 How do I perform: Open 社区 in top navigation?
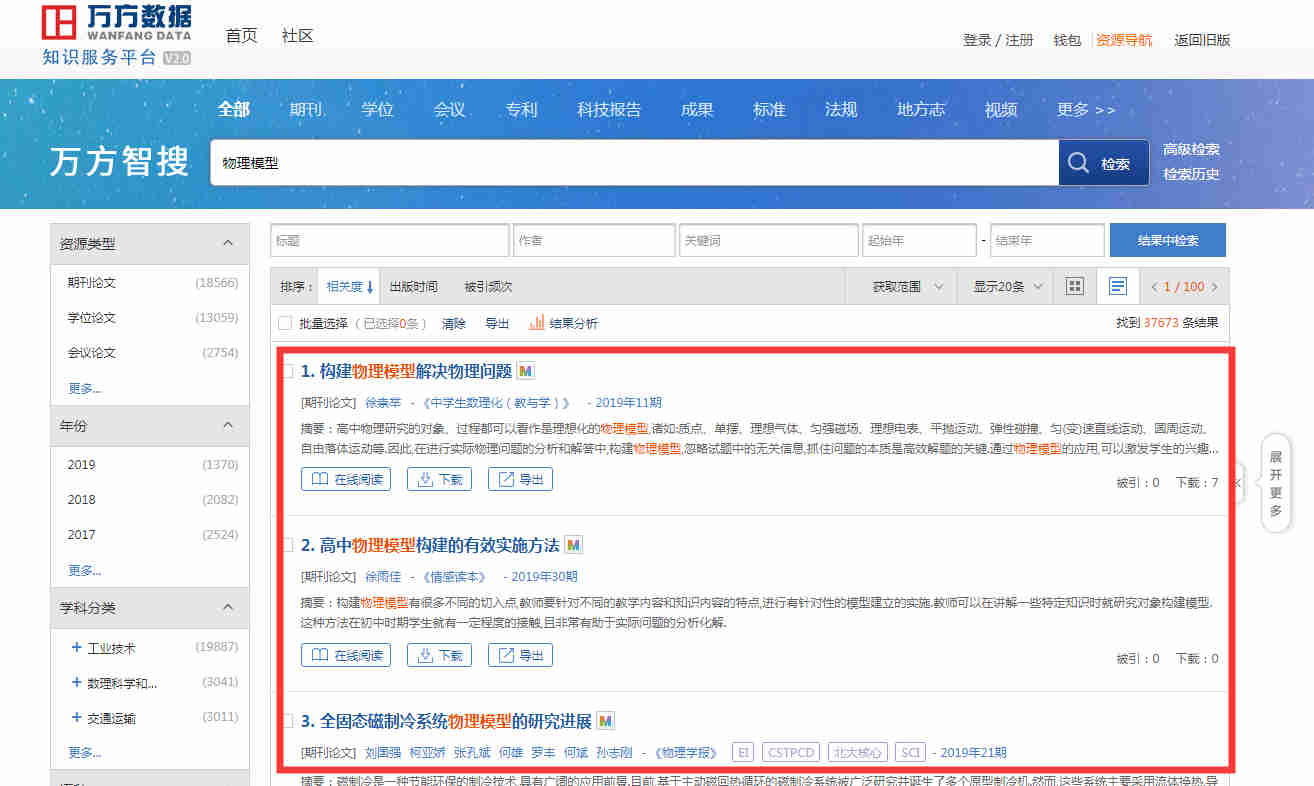tap(298, 36)
